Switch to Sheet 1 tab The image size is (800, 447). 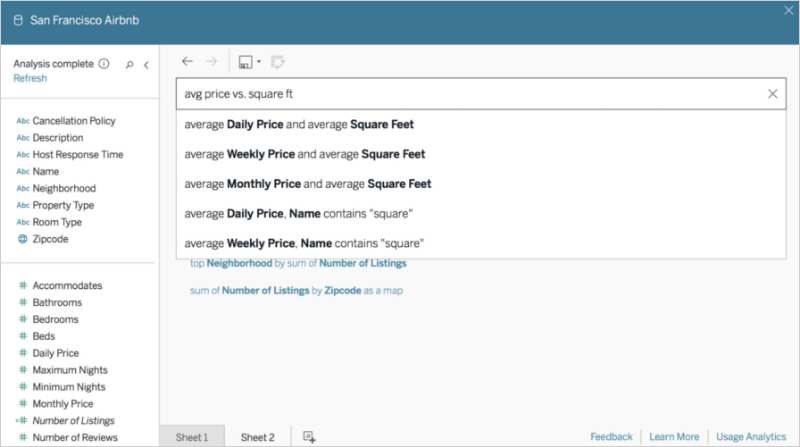coord(192,437)
